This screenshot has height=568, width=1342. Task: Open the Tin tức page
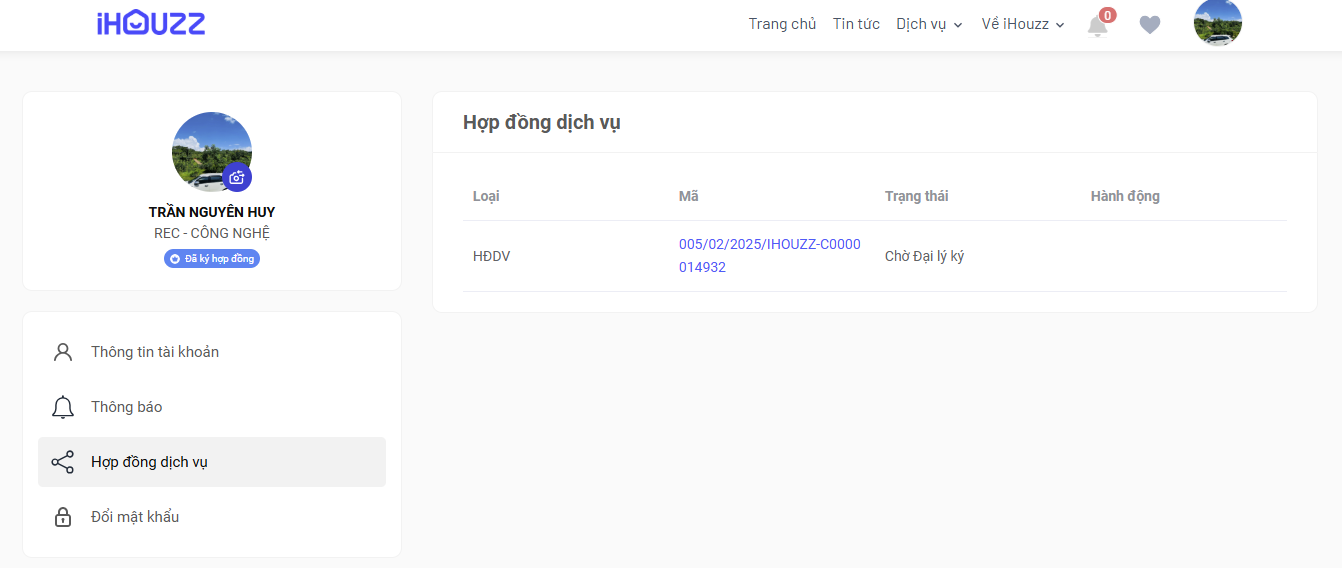click(856, 24)
